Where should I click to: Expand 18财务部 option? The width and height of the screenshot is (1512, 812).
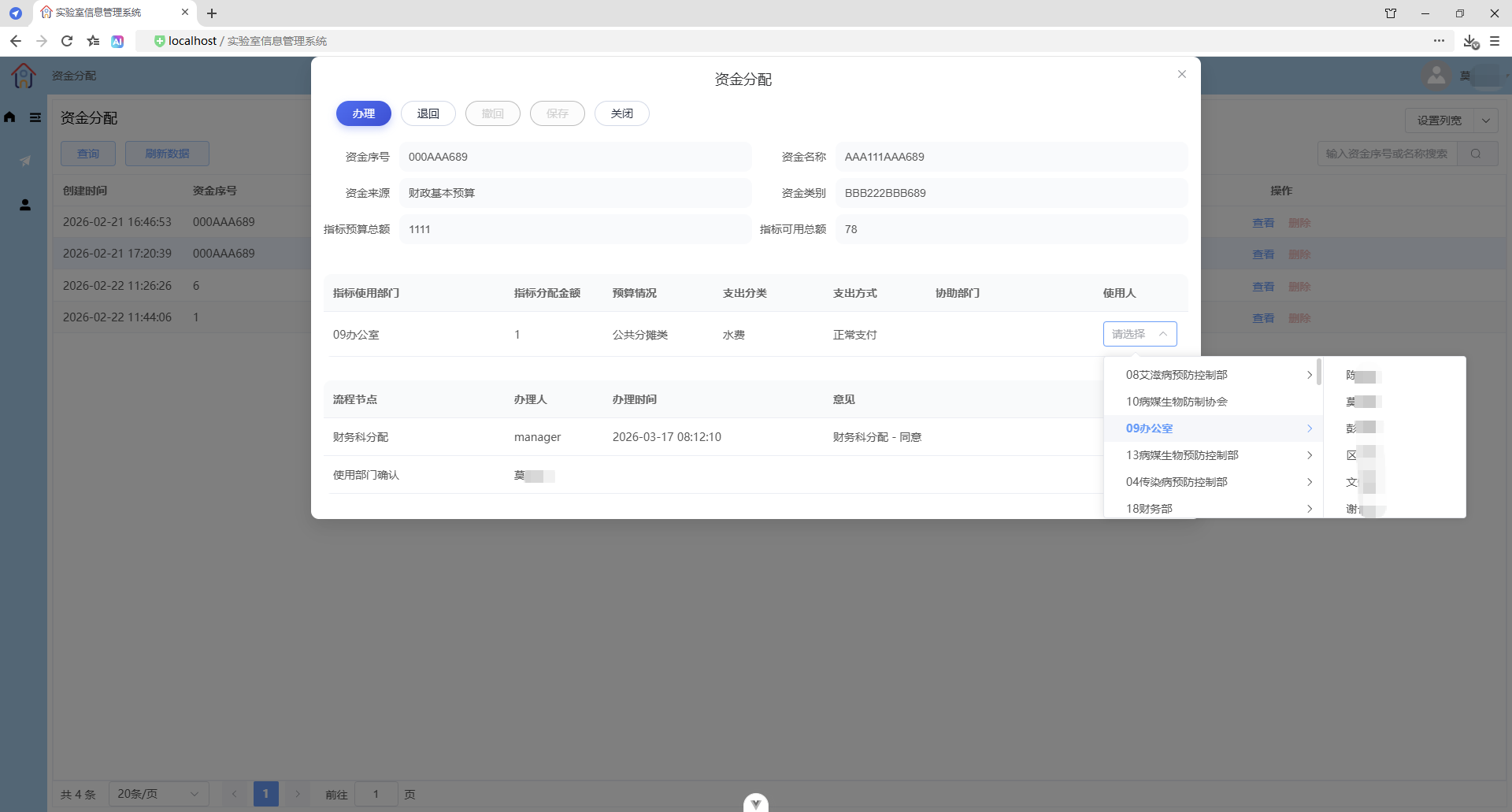1214,508
